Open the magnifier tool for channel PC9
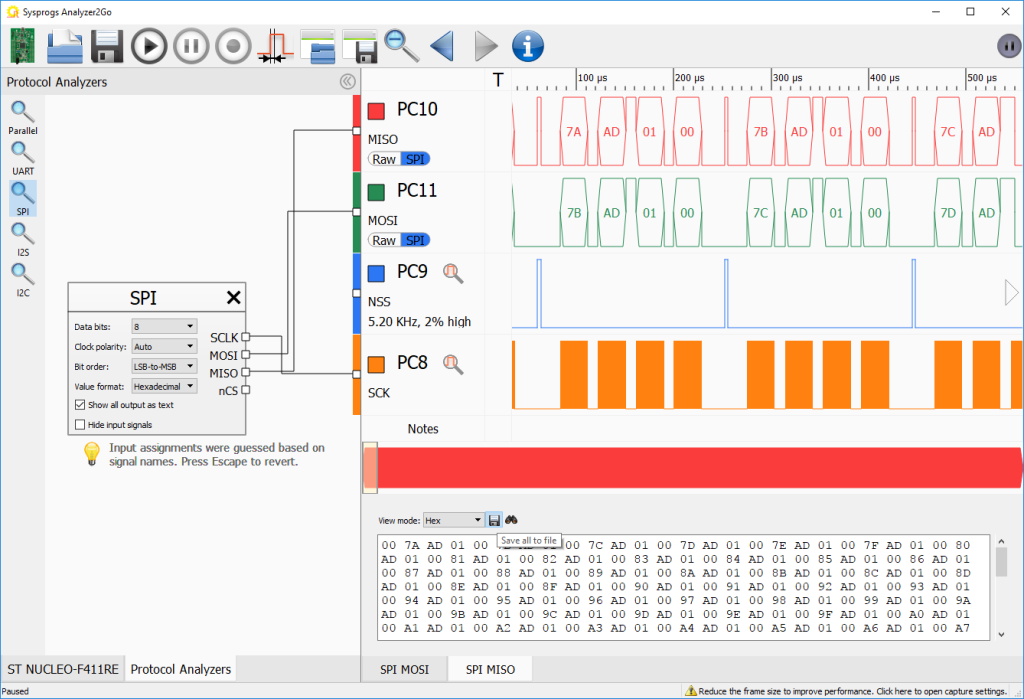This screenshot has width=1024, height=699. tap(453, 272)
